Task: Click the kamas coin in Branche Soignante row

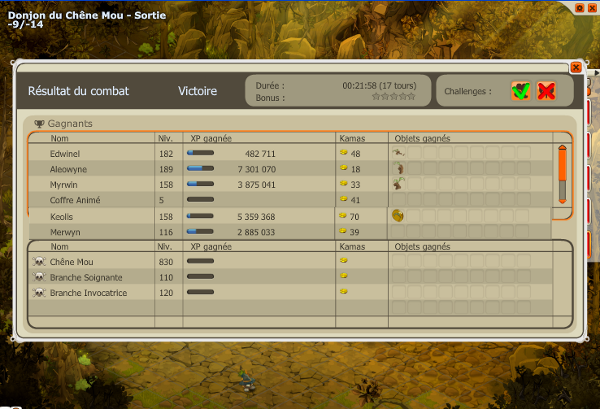Action: coord(344,275)
